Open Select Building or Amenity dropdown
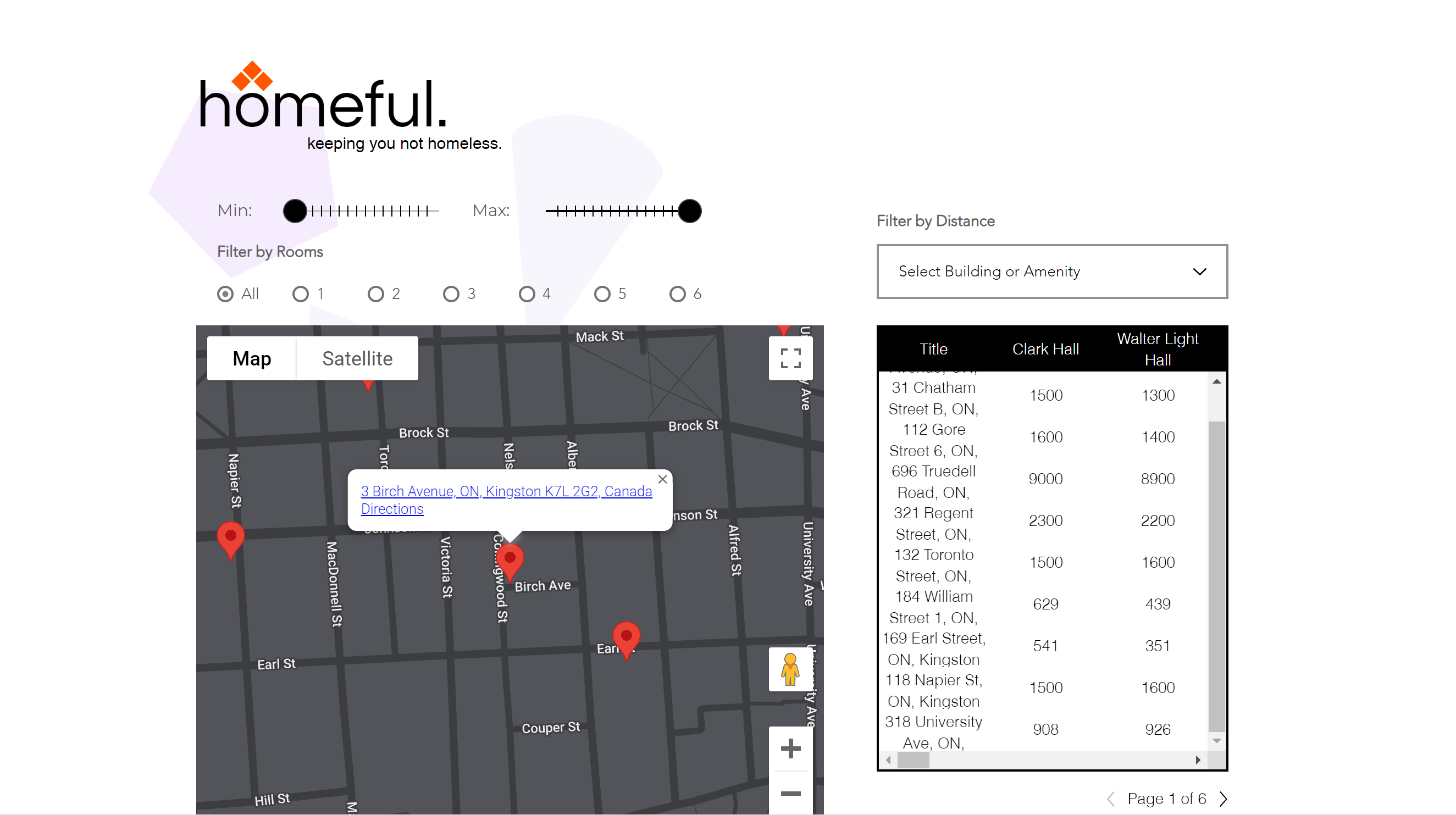 click(1052, 271)
